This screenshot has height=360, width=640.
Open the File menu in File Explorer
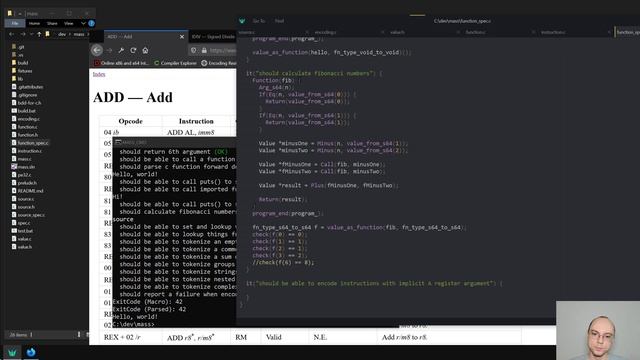pyautogui.click(x=15, y=23)
